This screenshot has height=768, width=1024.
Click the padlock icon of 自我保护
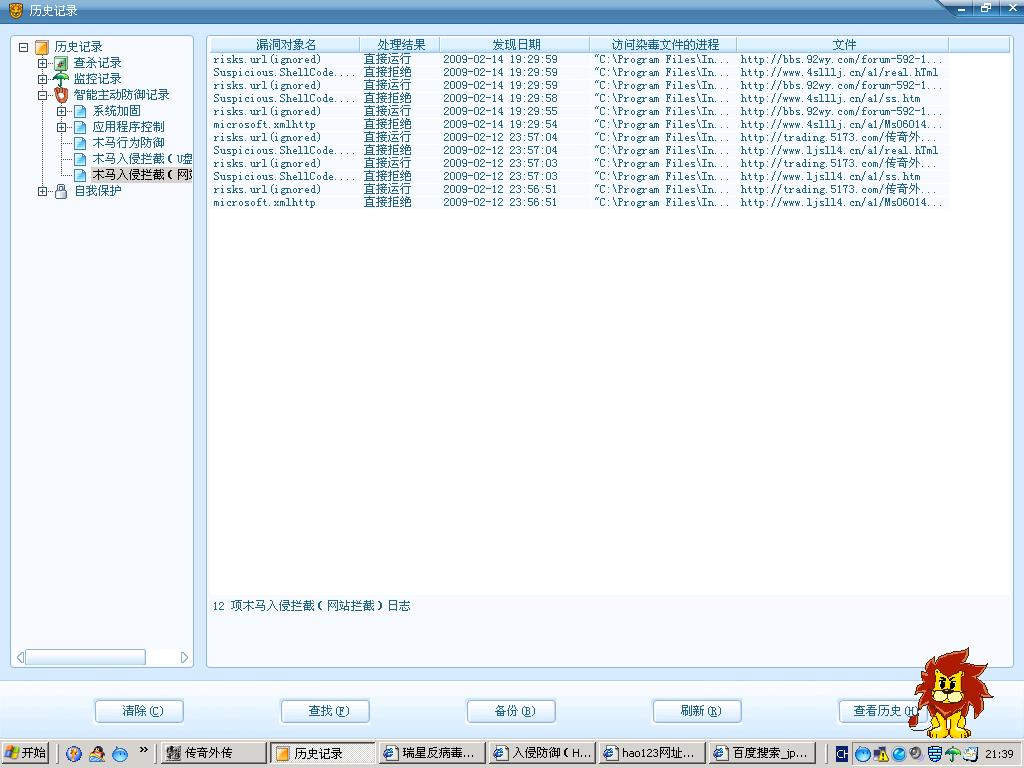pyautogui.click(x=61, y=191)
